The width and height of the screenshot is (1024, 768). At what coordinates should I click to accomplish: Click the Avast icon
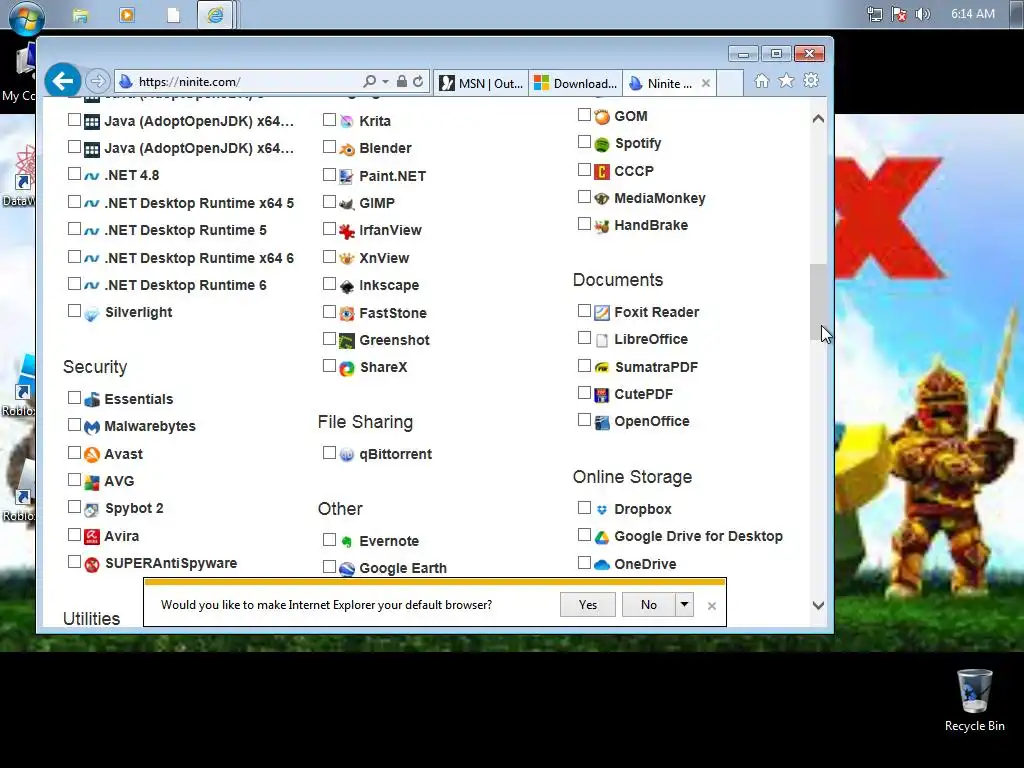(92, 455)
